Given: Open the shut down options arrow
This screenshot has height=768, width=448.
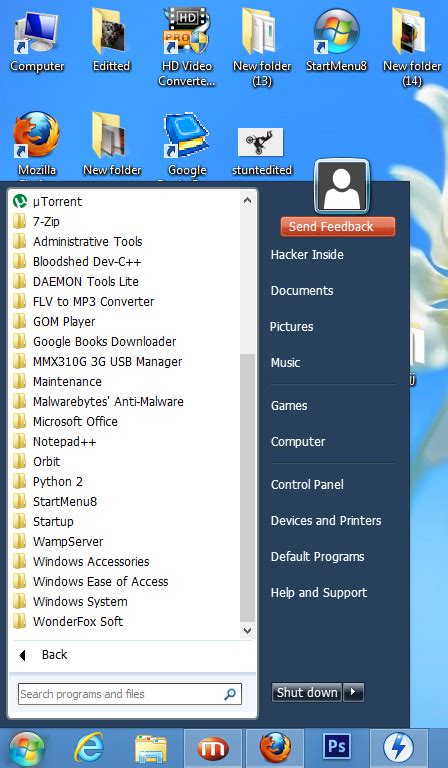Looking at the screenshot, I should coord(354,693).
